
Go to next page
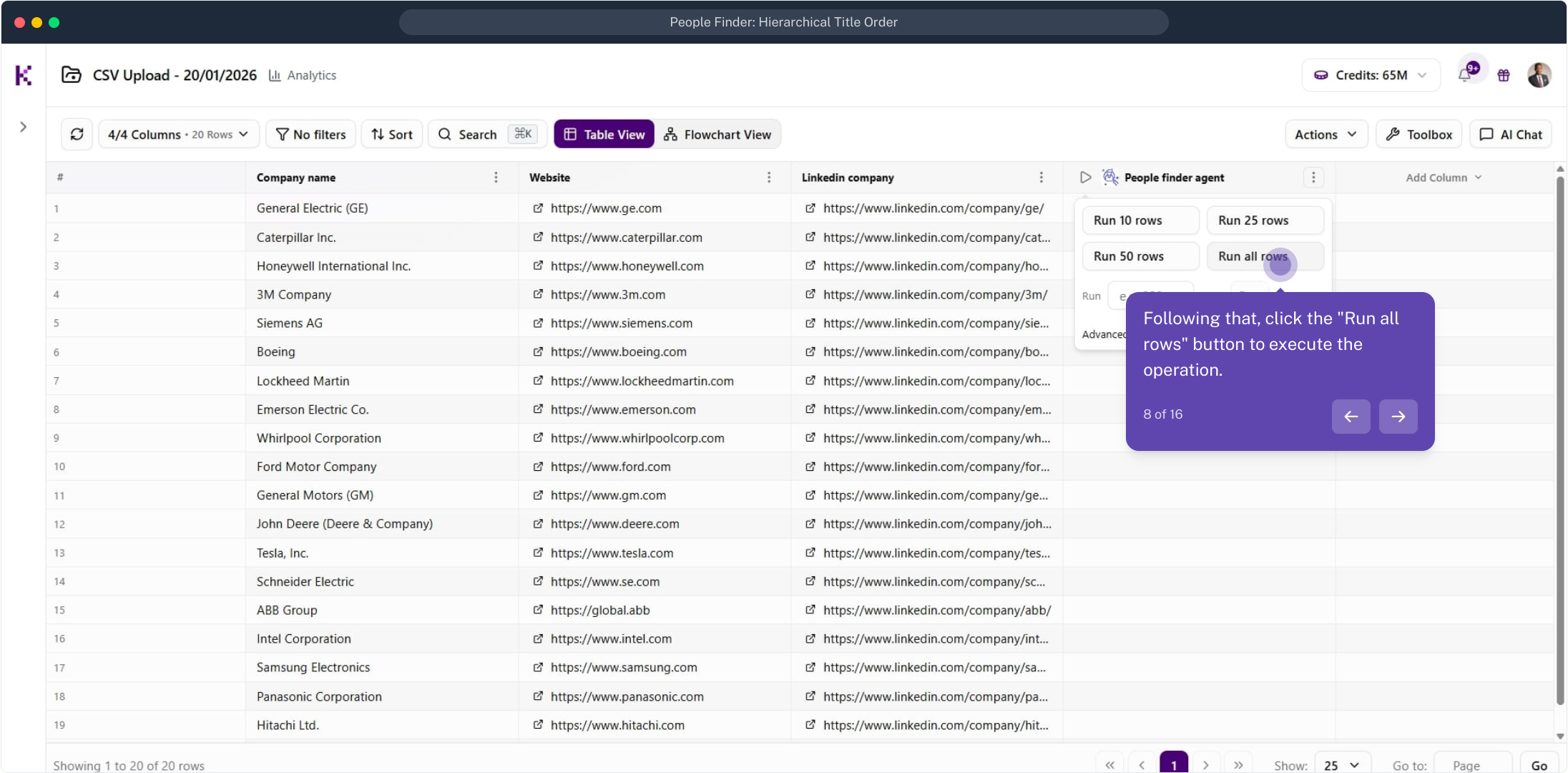click(x=1206, y=765)
